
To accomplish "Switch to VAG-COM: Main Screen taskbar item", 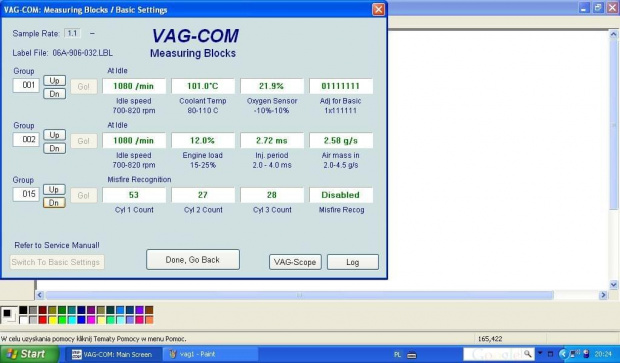I will tap(112, 354).
